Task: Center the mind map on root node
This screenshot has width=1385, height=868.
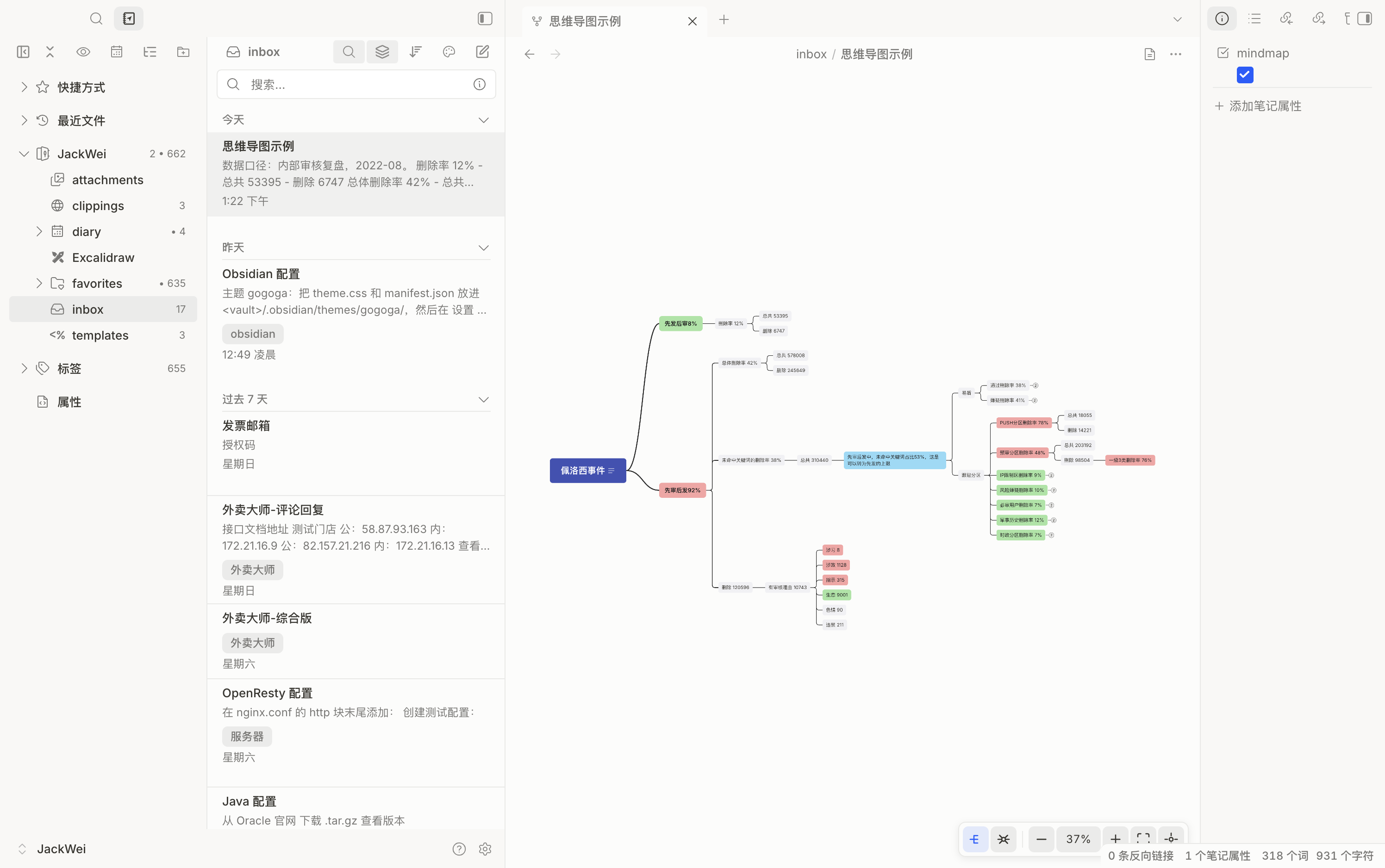Action: pyautogui.click(x=1172, y=839)
